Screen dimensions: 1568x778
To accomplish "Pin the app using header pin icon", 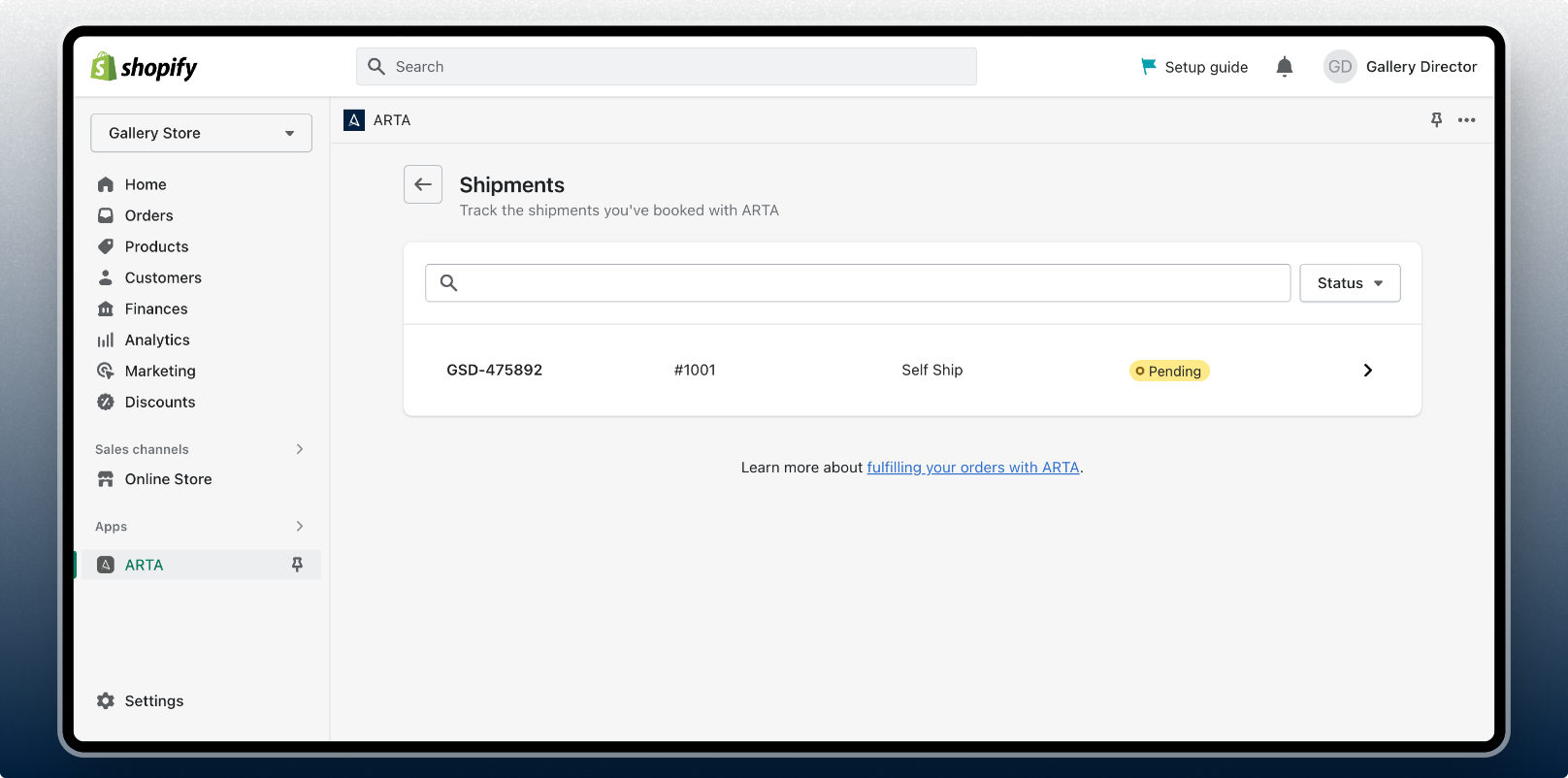I will click(1437, 120).
